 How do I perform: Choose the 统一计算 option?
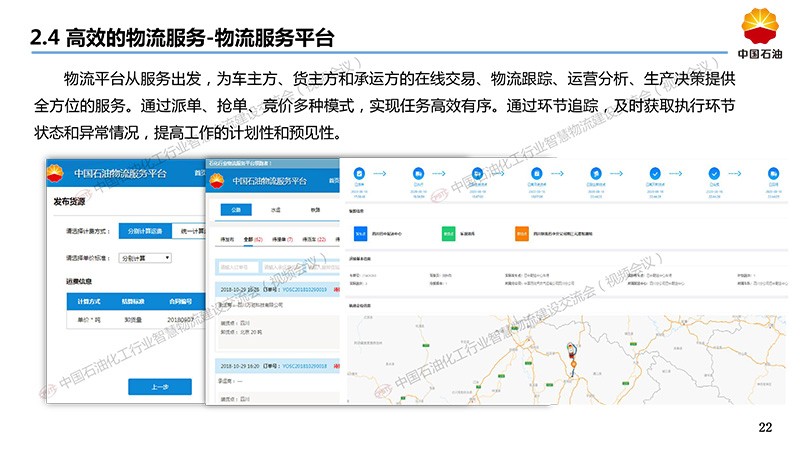click(189, 231)
